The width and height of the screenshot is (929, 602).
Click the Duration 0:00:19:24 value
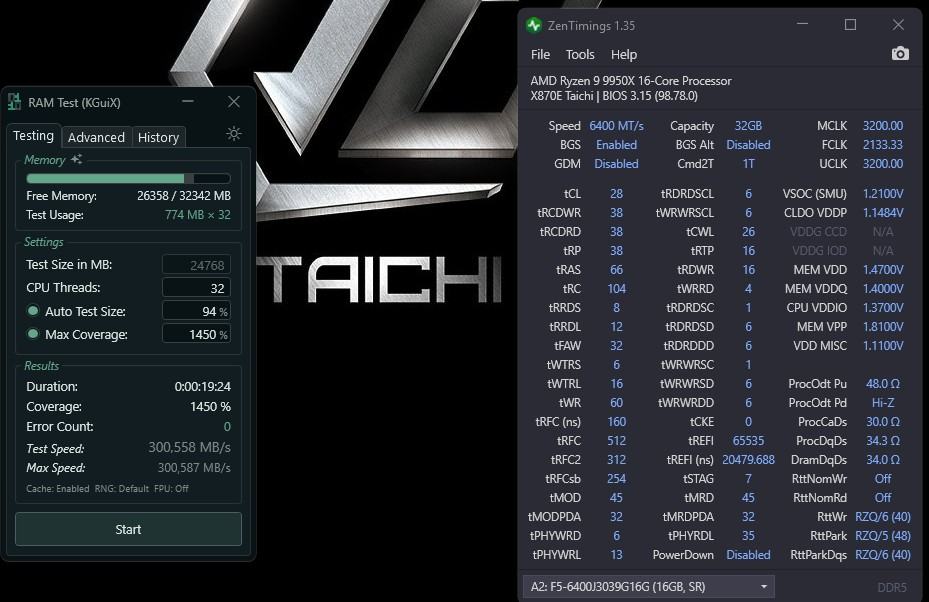203,386
